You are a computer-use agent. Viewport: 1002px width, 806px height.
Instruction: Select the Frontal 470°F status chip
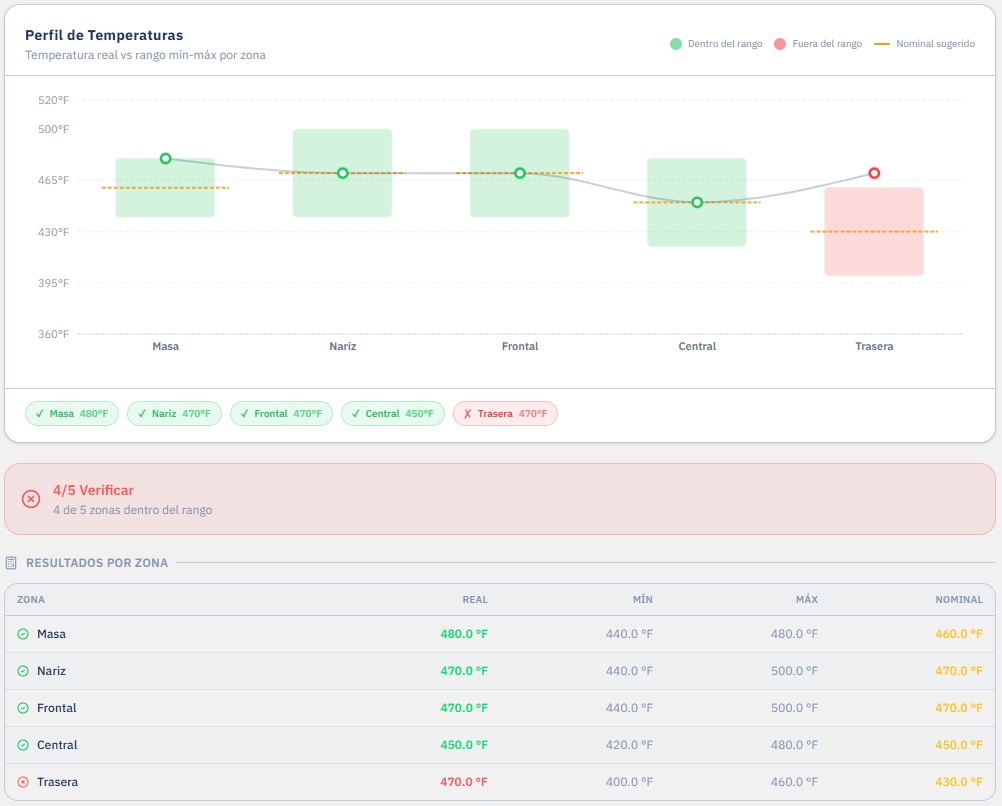281,414
